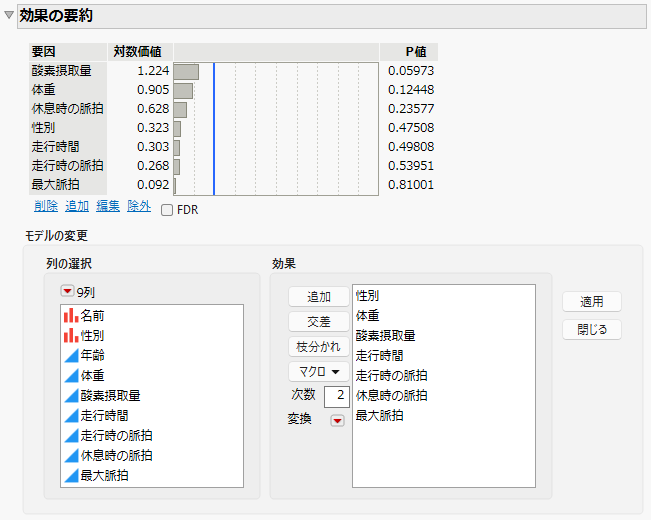Click the 編集 link

pyautogui.click(x=108, y=206)
